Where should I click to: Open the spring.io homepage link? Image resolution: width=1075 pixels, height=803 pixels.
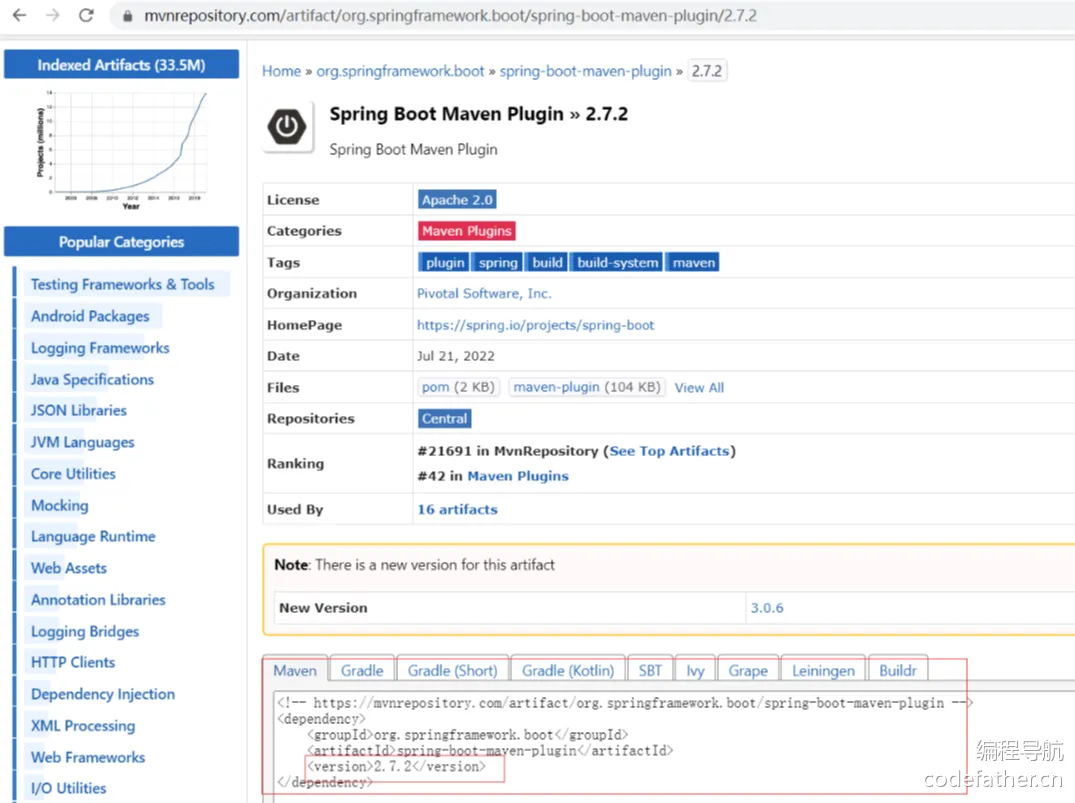[535, 325]
